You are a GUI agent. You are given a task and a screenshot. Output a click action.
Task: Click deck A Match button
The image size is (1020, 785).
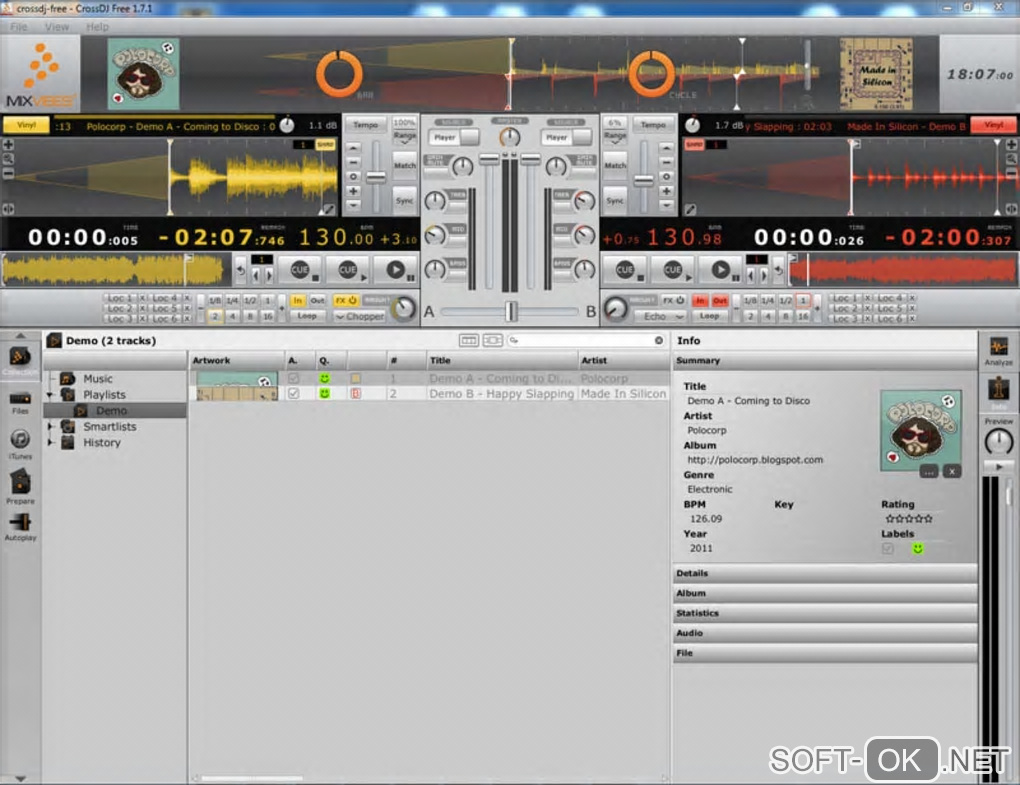[x=405, y=165]
